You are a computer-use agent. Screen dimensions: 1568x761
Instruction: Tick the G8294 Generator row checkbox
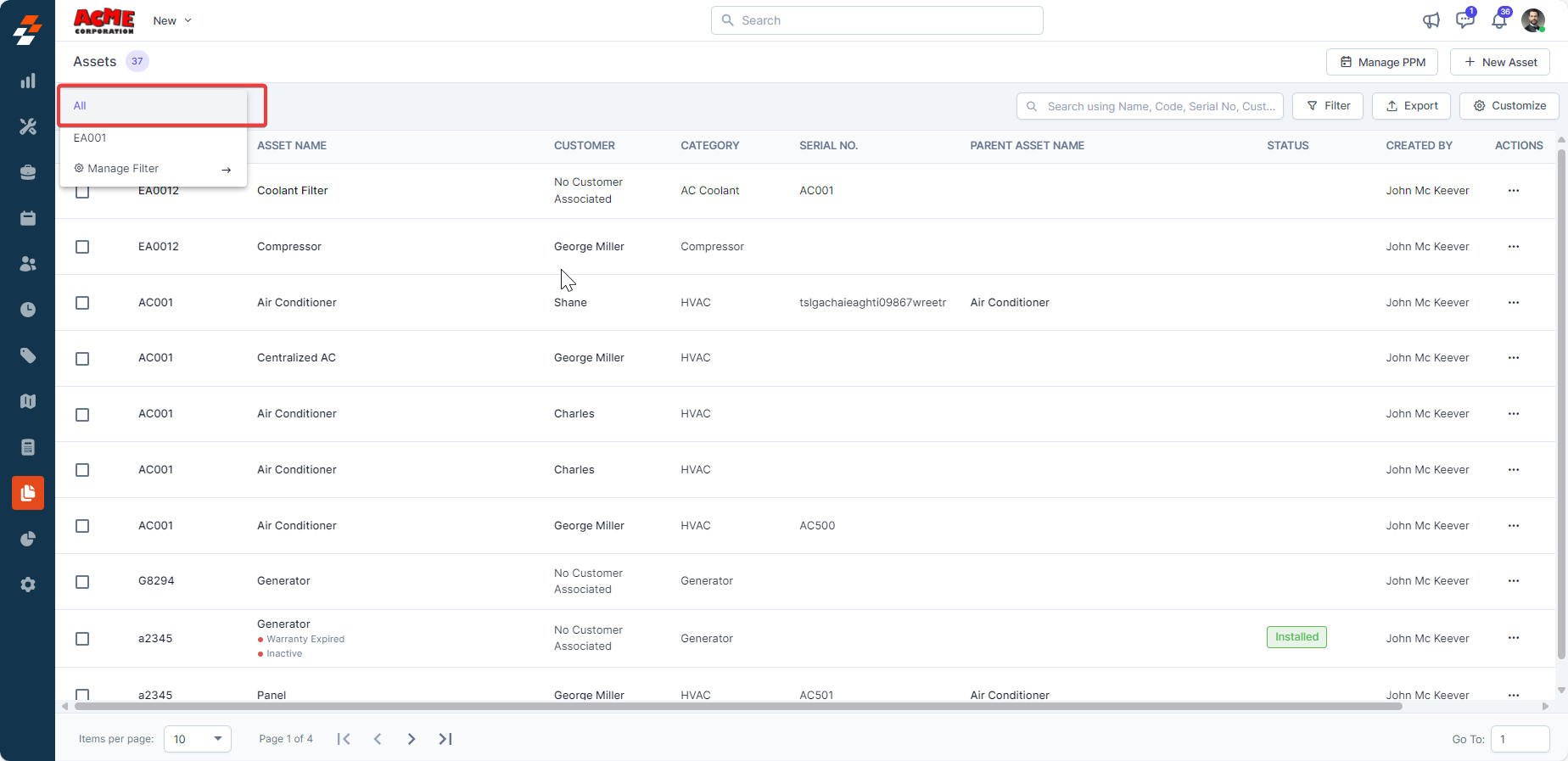point(82,582)
